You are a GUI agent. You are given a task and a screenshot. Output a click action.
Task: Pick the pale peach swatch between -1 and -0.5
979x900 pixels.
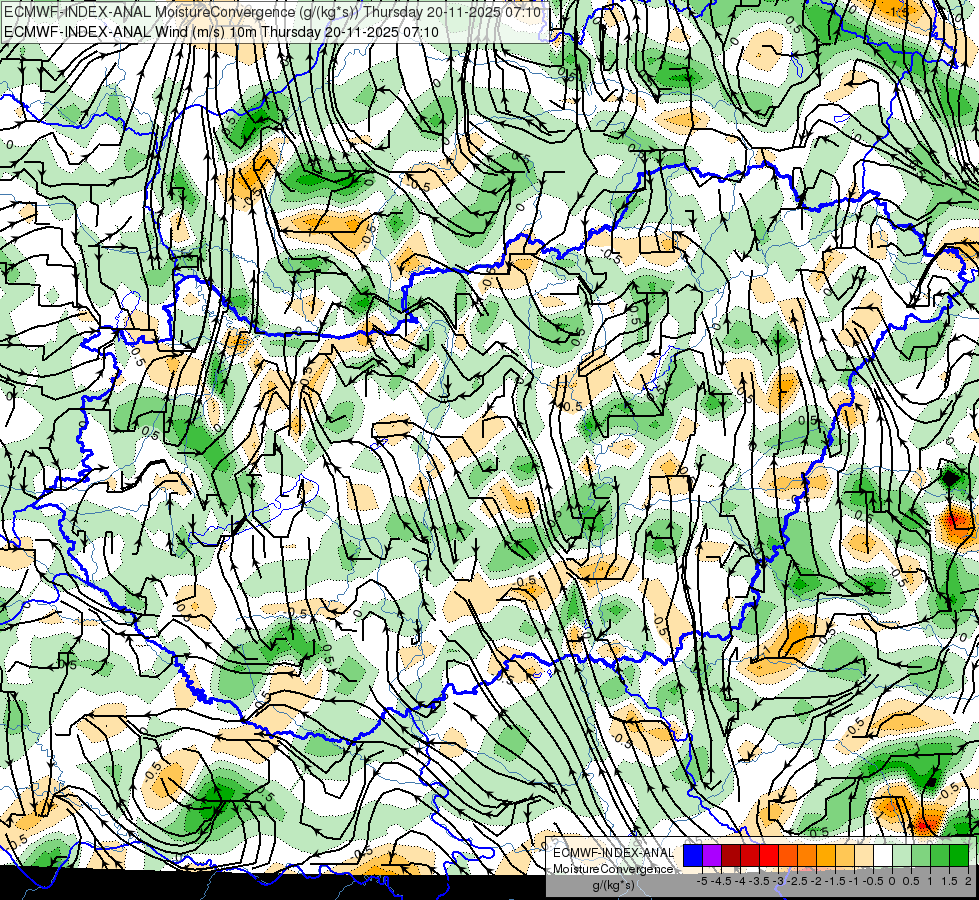[x=864, y=856]
